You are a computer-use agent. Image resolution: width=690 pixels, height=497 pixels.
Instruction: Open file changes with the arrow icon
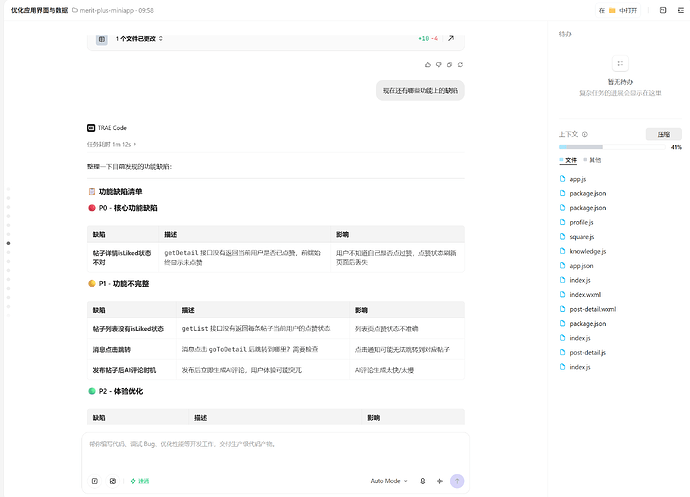[x=451, y=38]
